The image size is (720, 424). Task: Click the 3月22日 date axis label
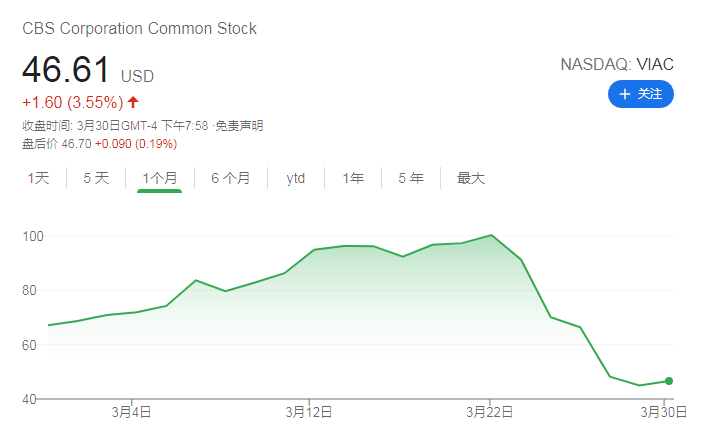click(x=489, y=411)
